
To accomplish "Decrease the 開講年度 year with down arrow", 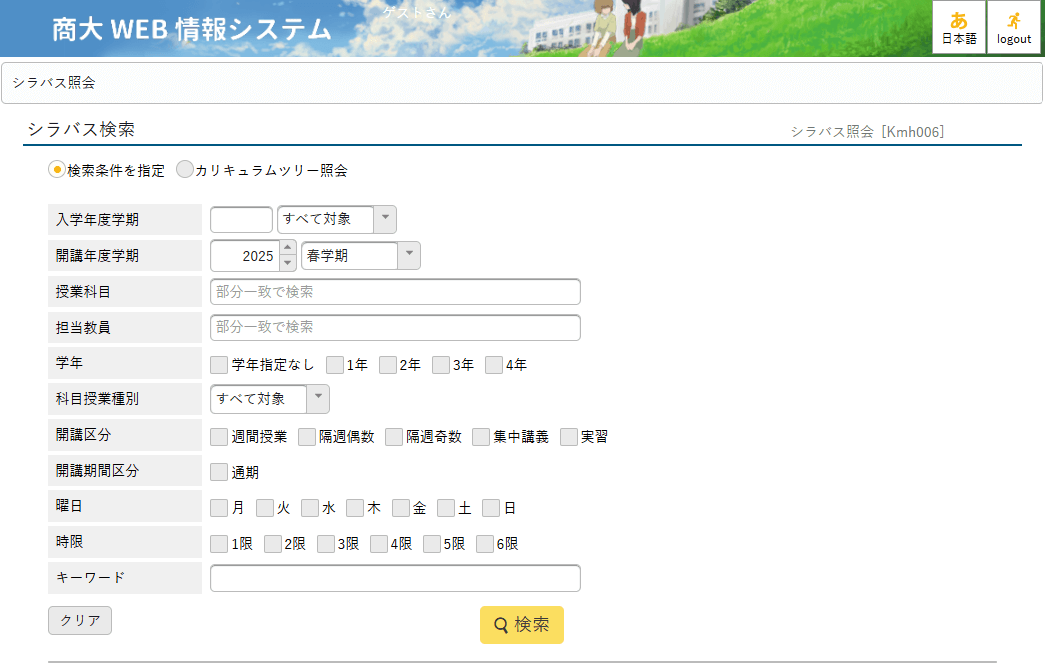I will click(x=288, y=262).
